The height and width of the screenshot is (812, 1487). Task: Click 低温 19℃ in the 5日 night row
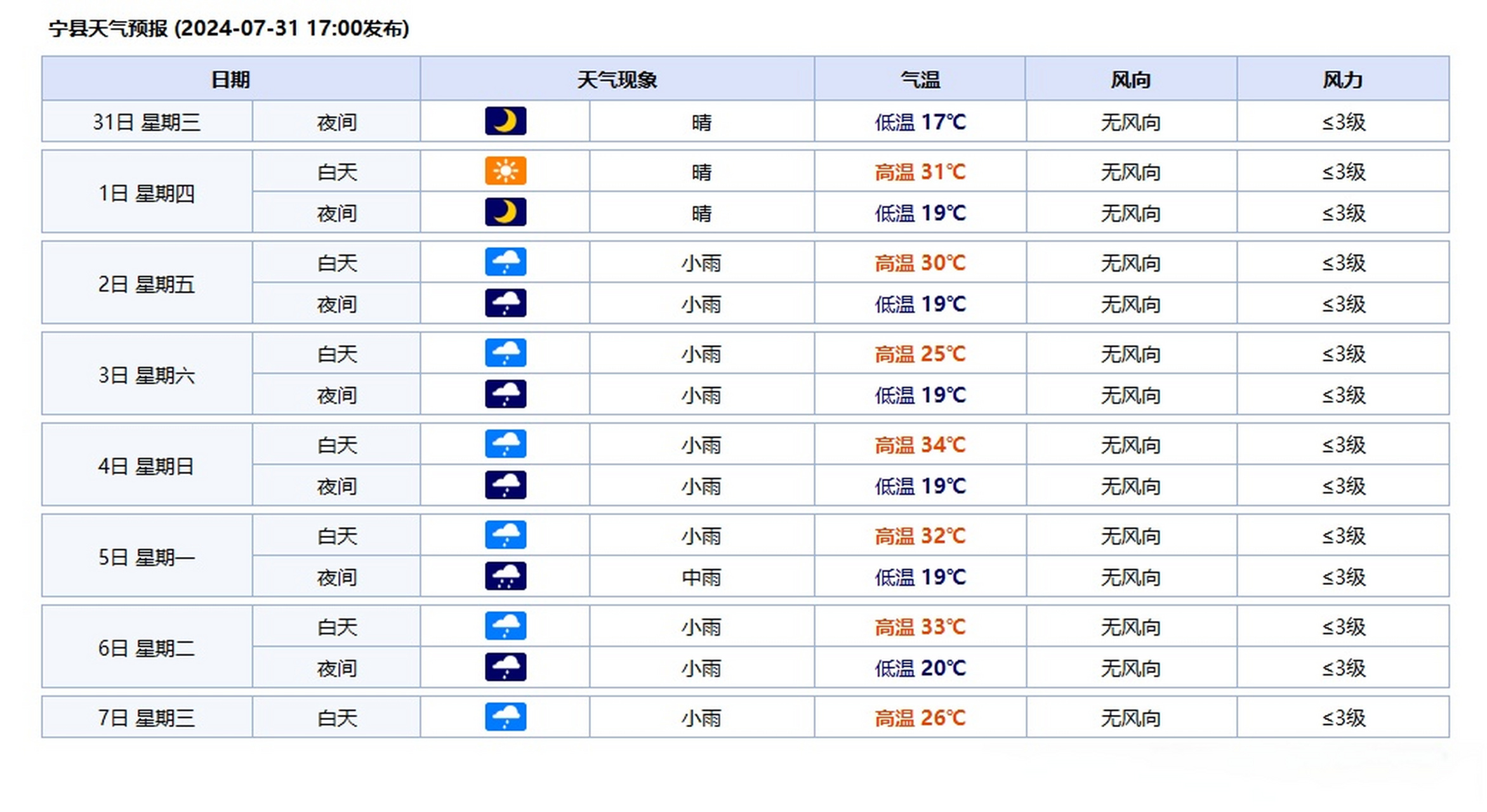click(920, 577)
